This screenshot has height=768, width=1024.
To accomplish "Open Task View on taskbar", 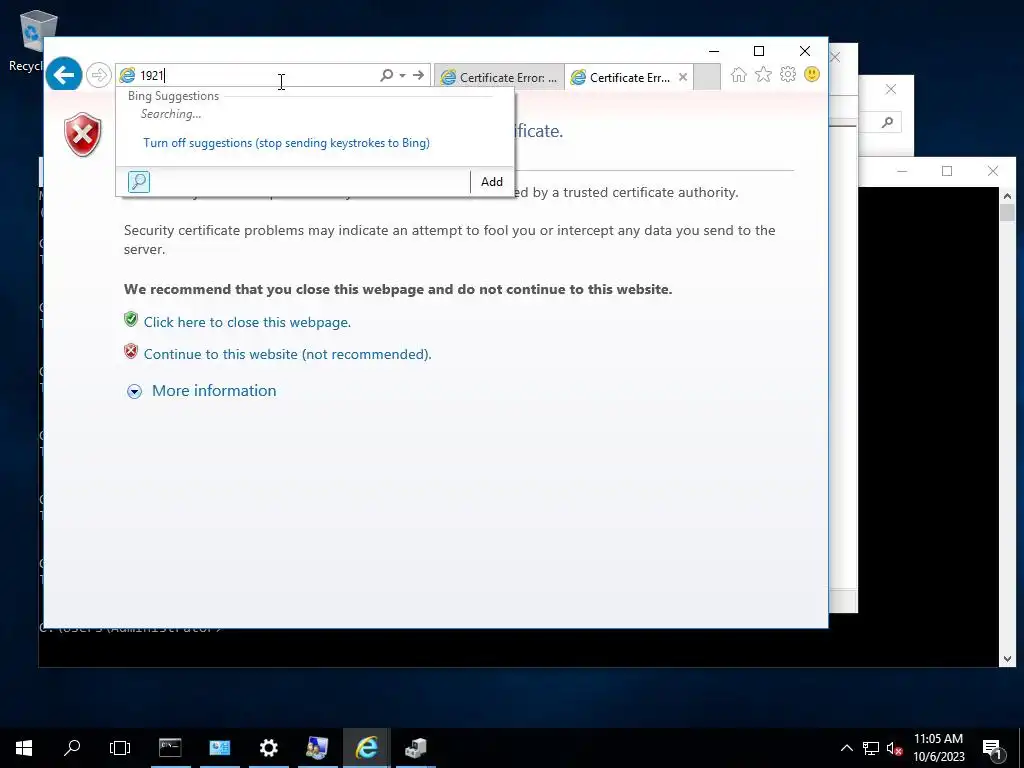I will (x=120, y=748).
